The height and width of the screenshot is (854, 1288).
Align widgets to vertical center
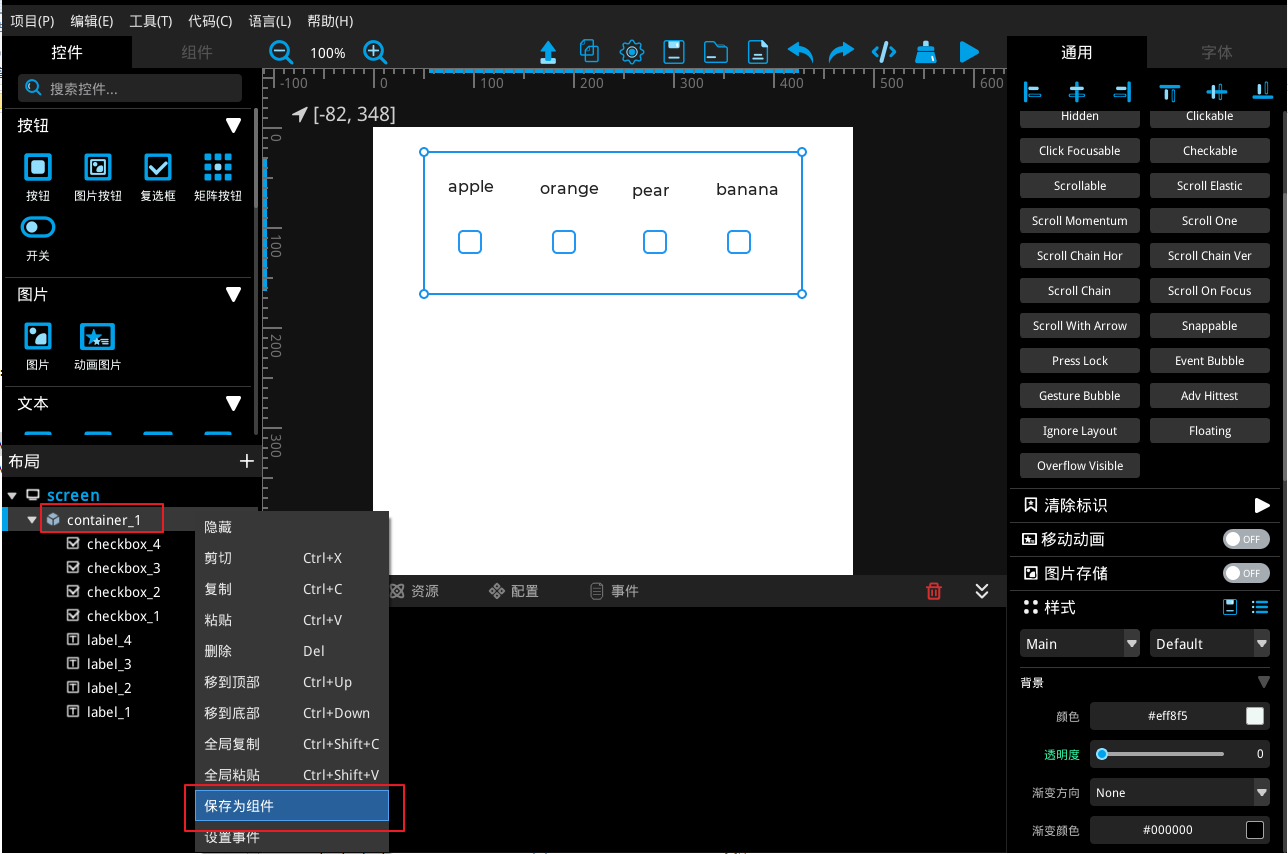tap(1216, 92)
